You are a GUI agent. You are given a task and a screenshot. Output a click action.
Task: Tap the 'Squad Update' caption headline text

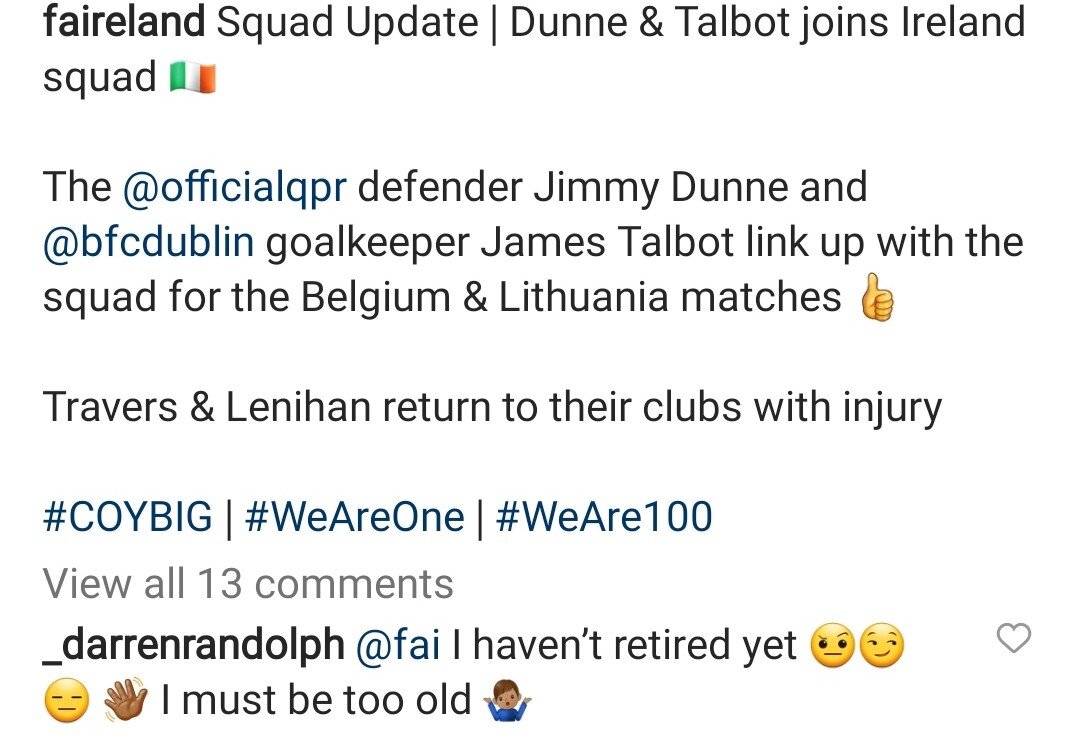click(x=347, y=23)
